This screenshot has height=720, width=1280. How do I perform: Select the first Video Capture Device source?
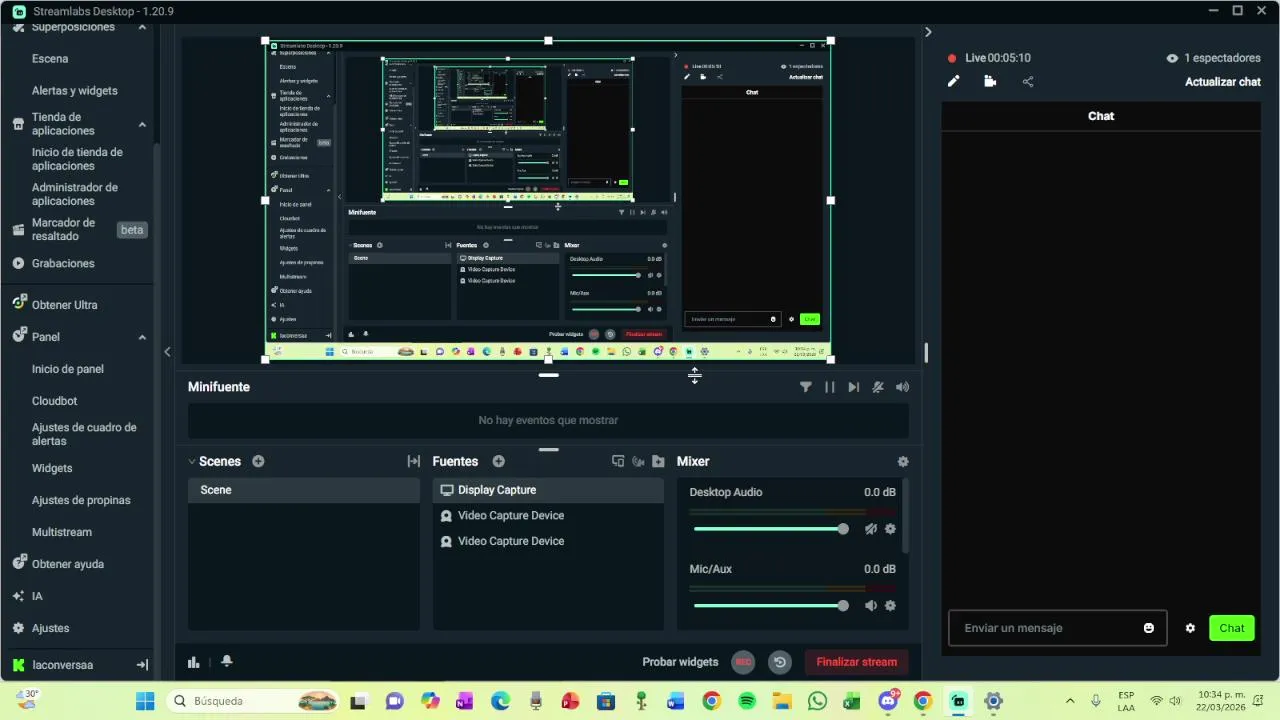click(548, 516)
